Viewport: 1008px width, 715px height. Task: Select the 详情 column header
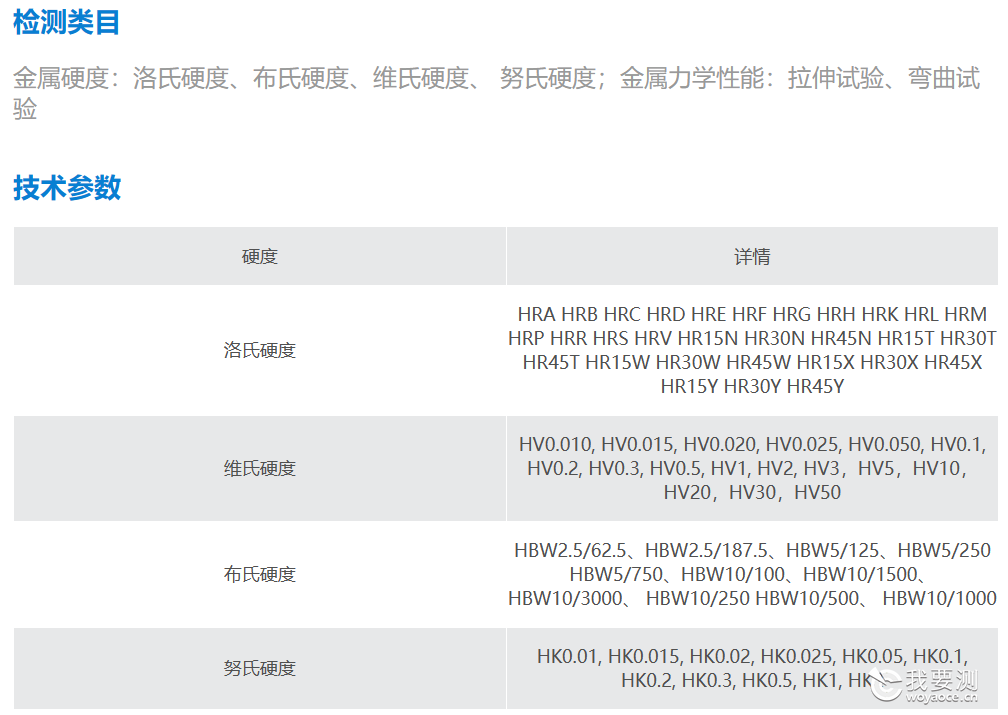752,257
